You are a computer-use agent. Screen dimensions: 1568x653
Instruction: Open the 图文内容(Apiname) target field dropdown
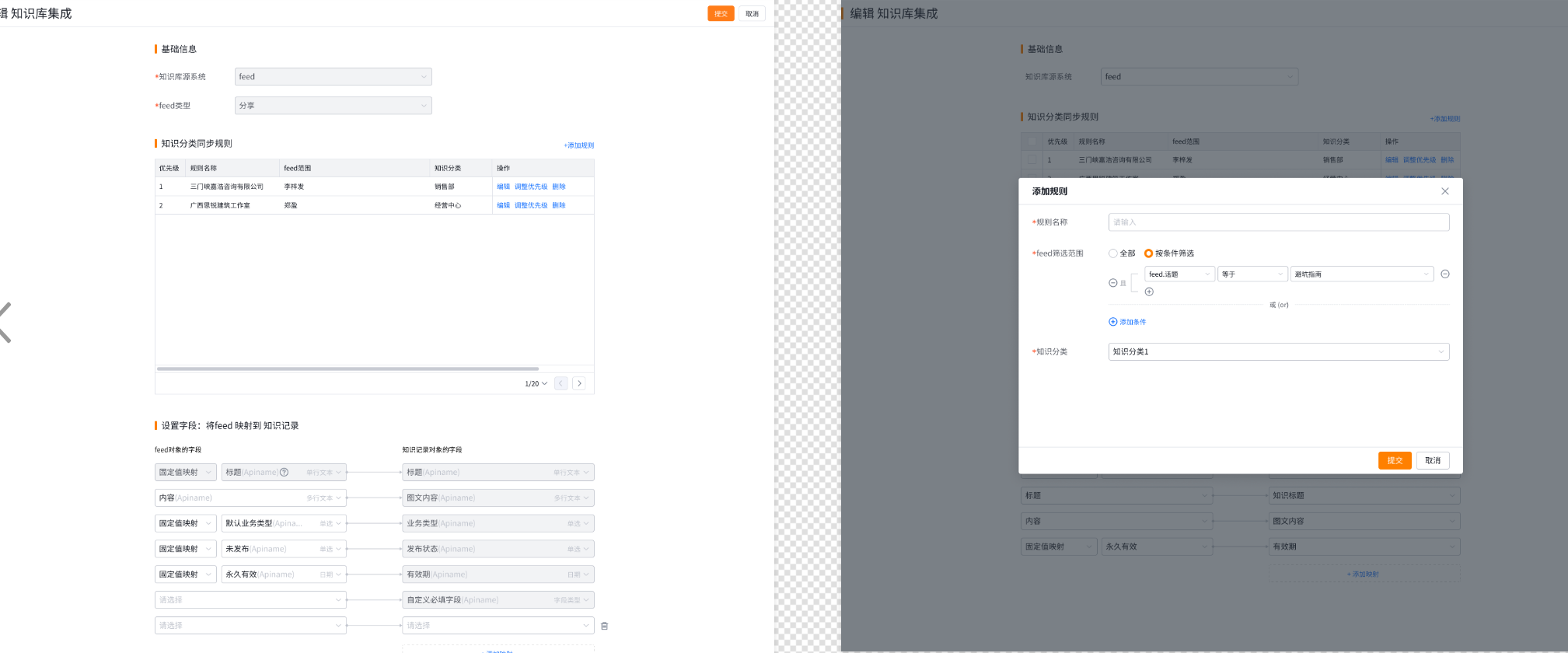(498, 498)
